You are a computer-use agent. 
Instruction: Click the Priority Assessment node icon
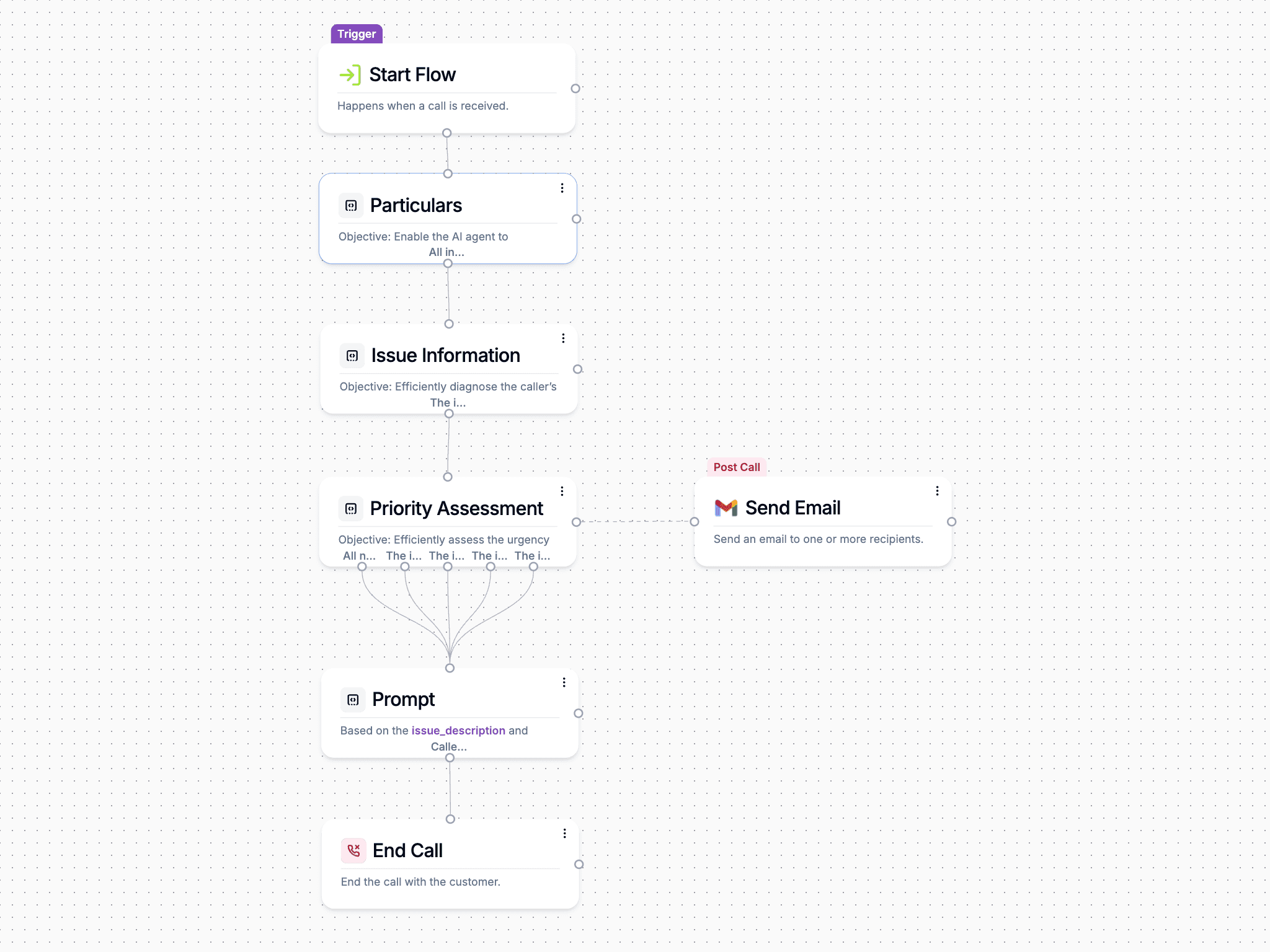[352, 508]
